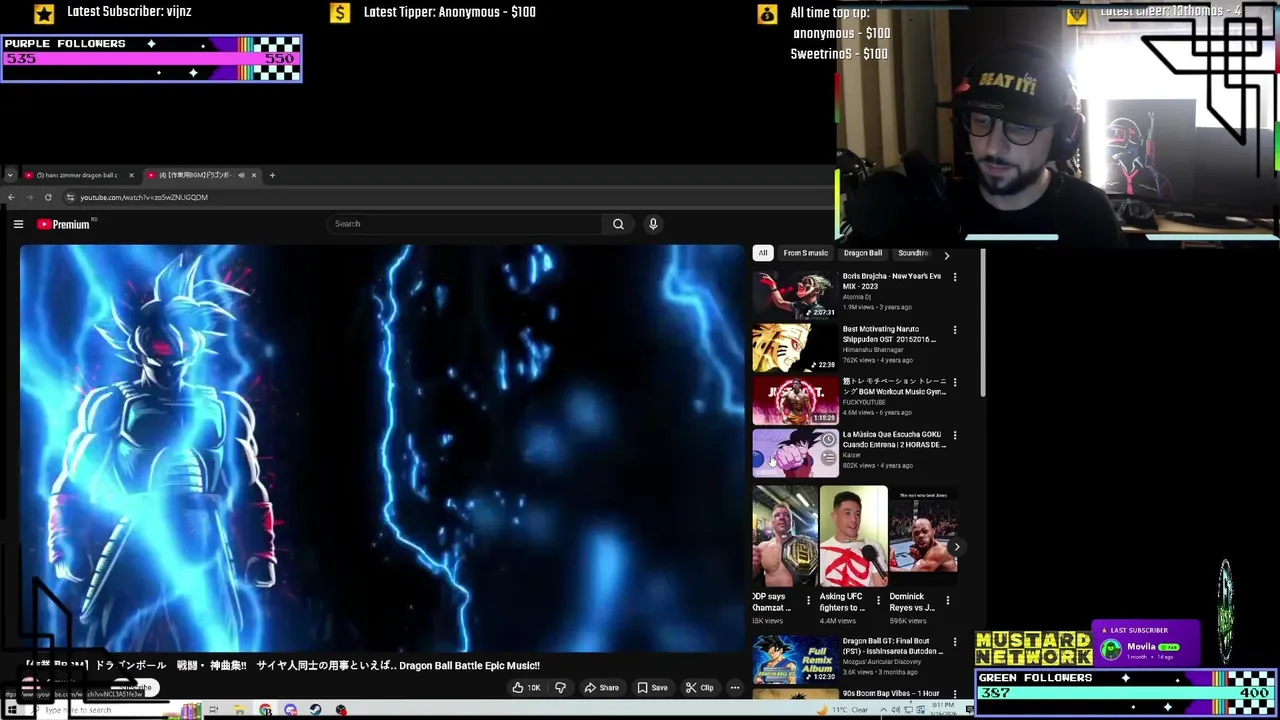Select the 'All' filter chip

(763, 253)
